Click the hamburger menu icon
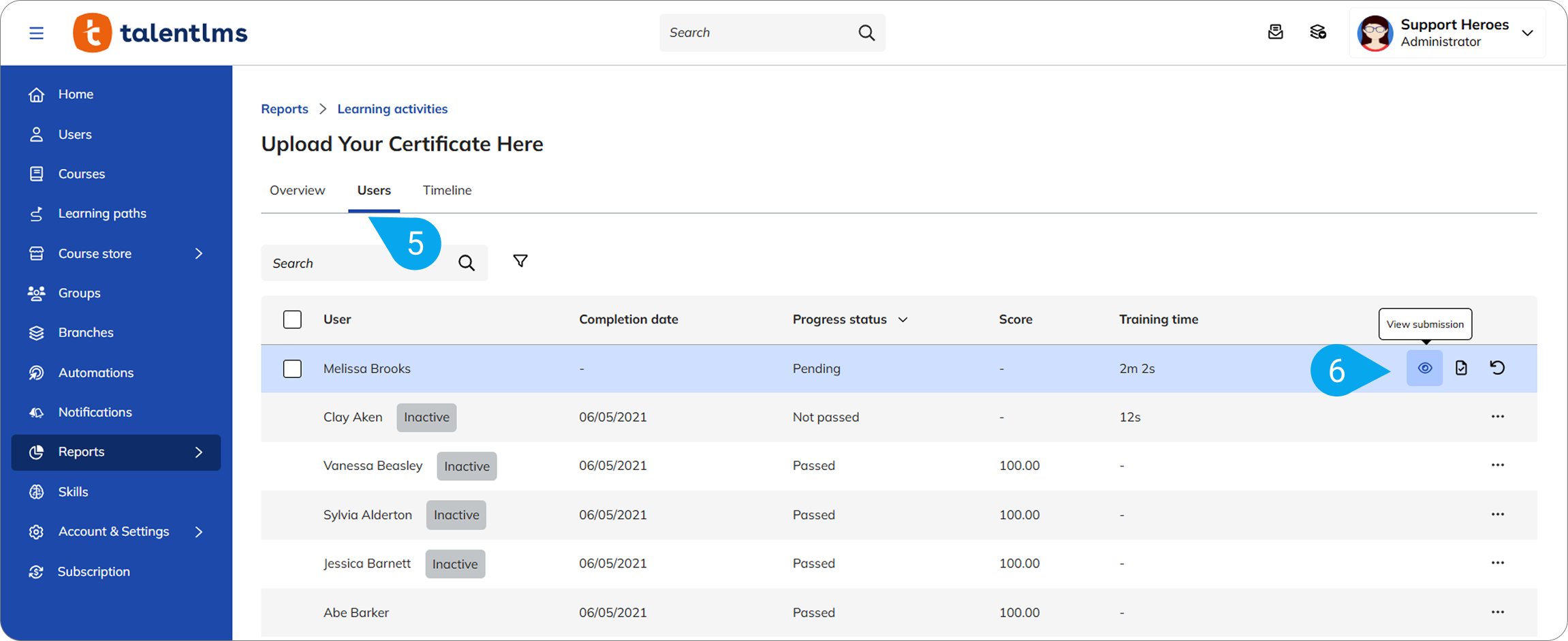Viewport: 1568px width, 641px height. pyautogui.click(x=36, y=33)
